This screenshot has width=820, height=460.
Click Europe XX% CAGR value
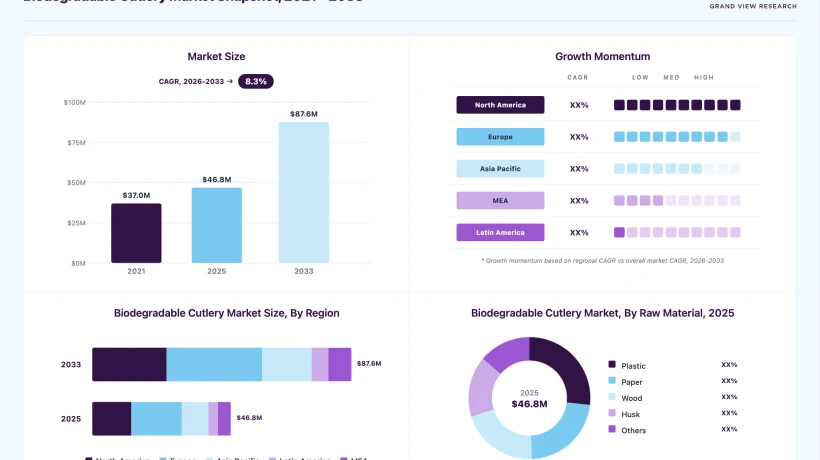point(579,137)
